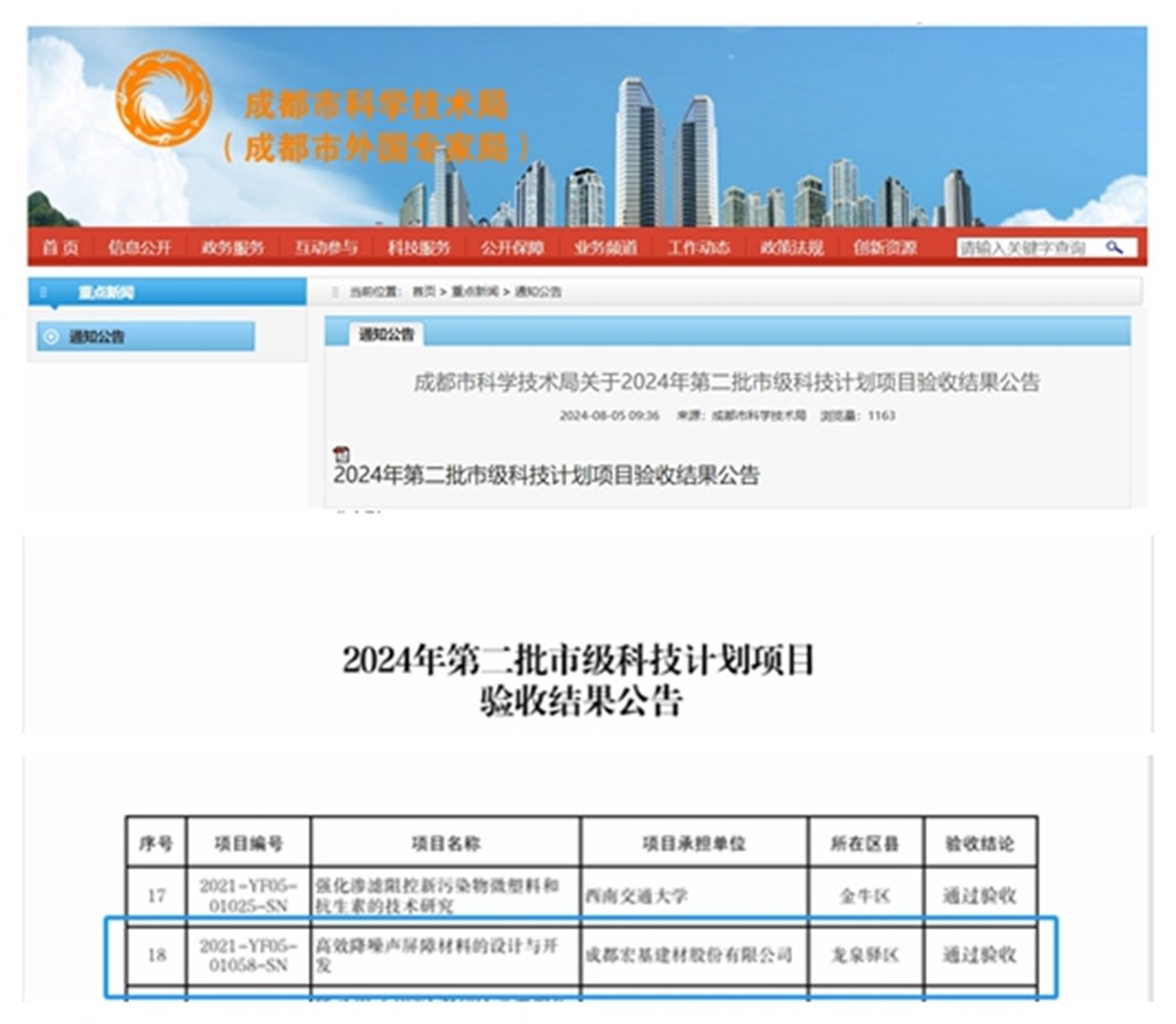This screenshot has width=1176, height=1024.
Task: Go to 政务服务 in the navigation bar
Action: click(232, 247)
